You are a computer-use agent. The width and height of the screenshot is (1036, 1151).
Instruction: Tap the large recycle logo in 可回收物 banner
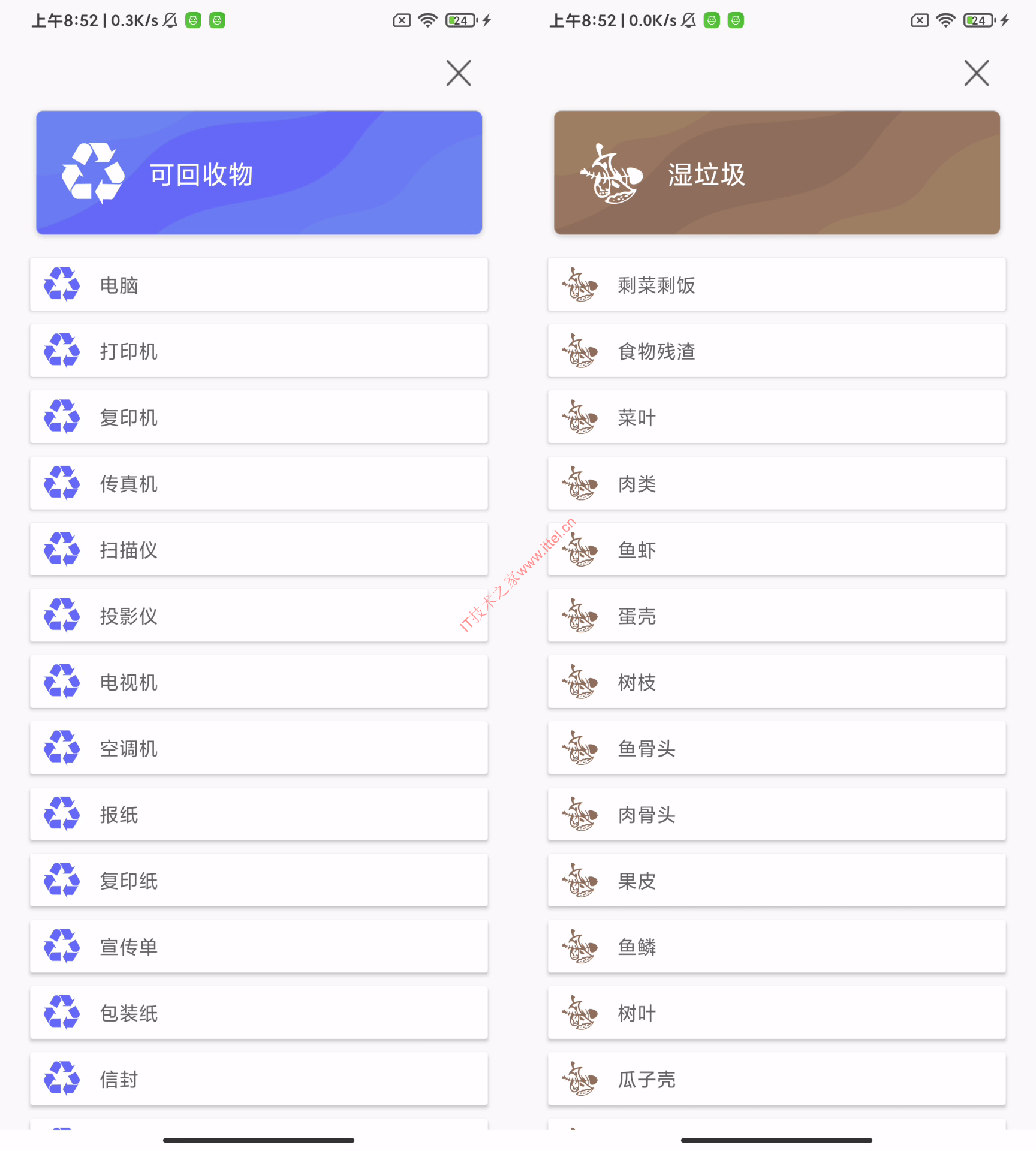(x=93, y=173)
